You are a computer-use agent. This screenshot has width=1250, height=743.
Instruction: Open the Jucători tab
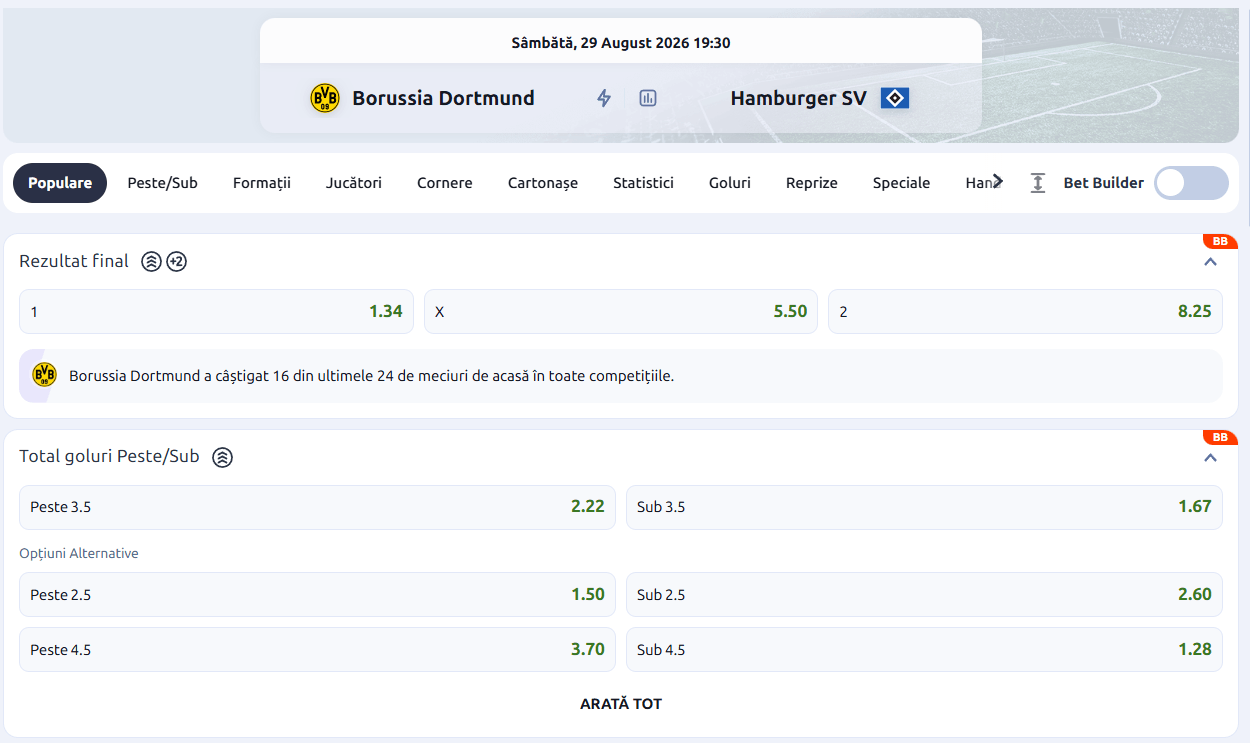coord(354,183)
